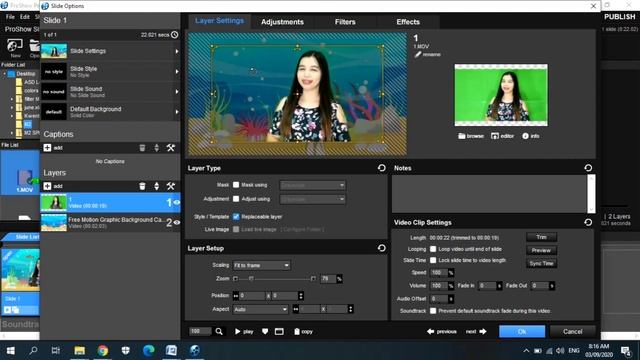Click the Zoom slider track
Screen dimensions: 640x360
(x=274, y=279)
